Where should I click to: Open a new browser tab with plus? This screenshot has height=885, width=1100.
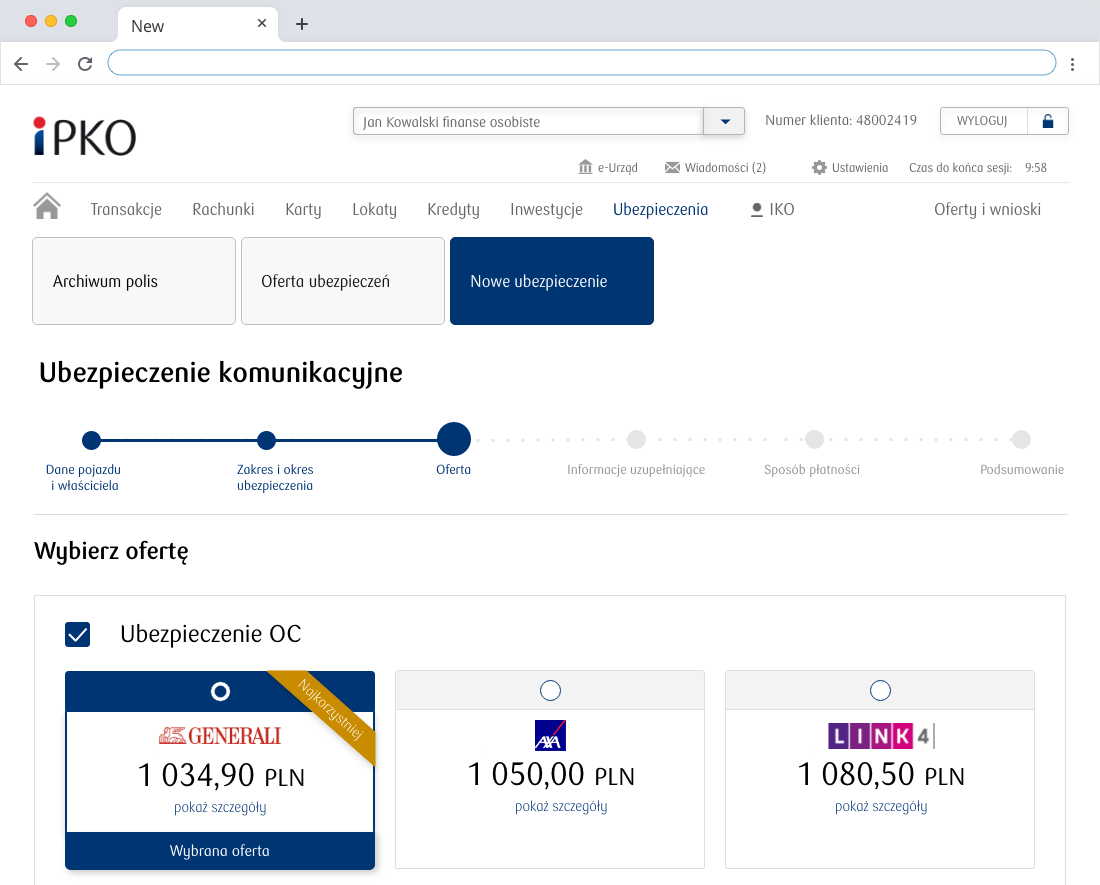[x=302, y=25]
